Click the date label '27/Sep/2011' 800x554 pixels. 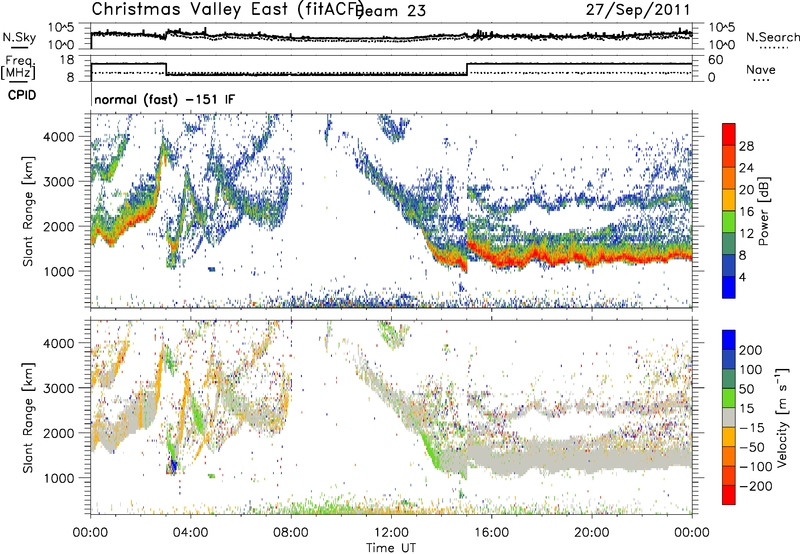tap(638, 10)
